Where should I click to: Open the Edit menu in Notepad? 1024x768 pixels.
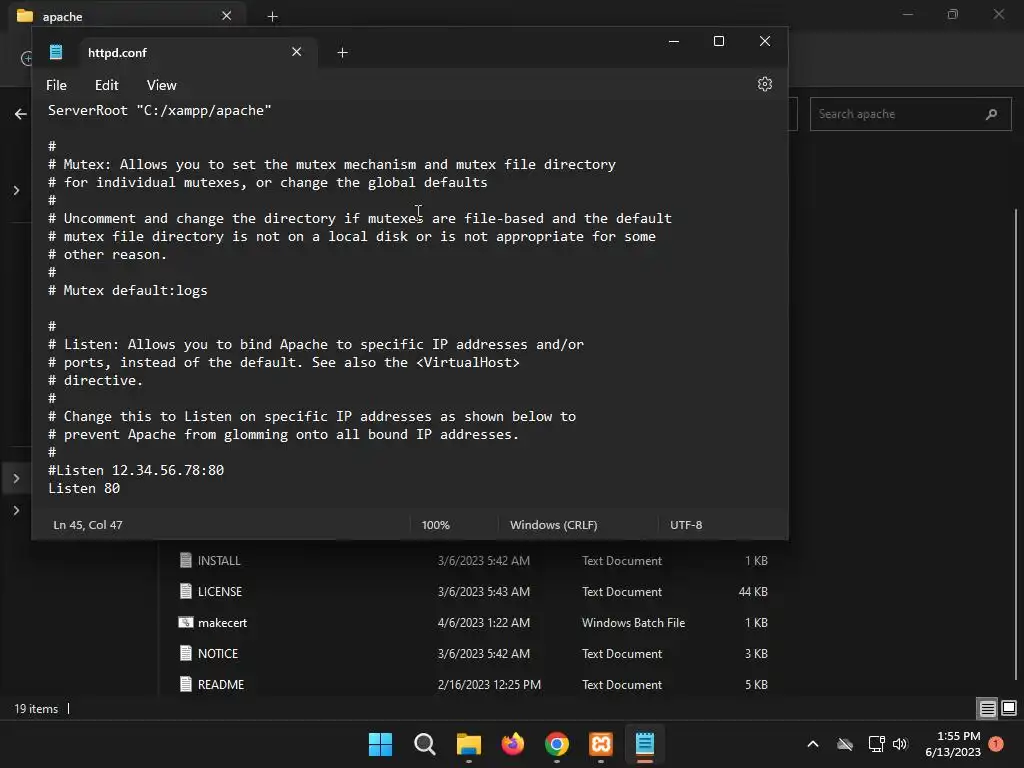pos(106,86)
